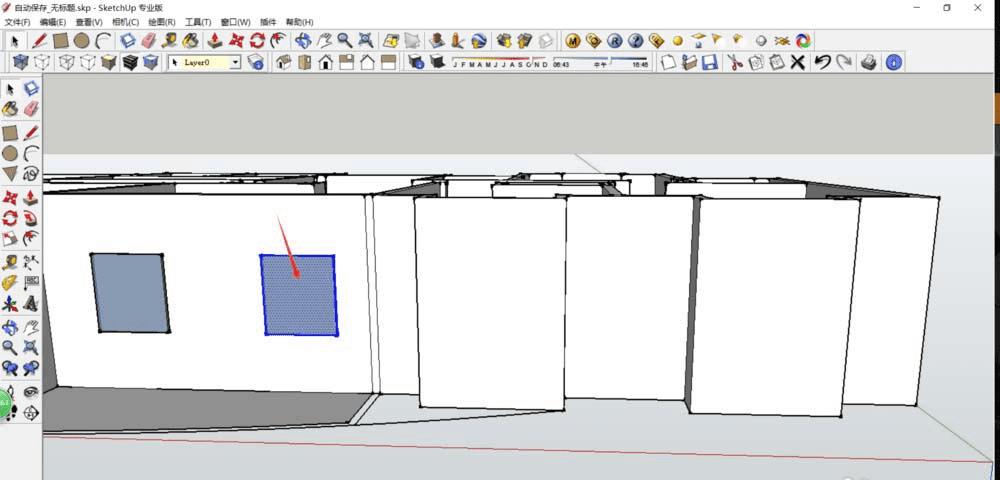Open V-Ray material editor M icon
Screen dimensions: 1000x480
tap(573, 41)
